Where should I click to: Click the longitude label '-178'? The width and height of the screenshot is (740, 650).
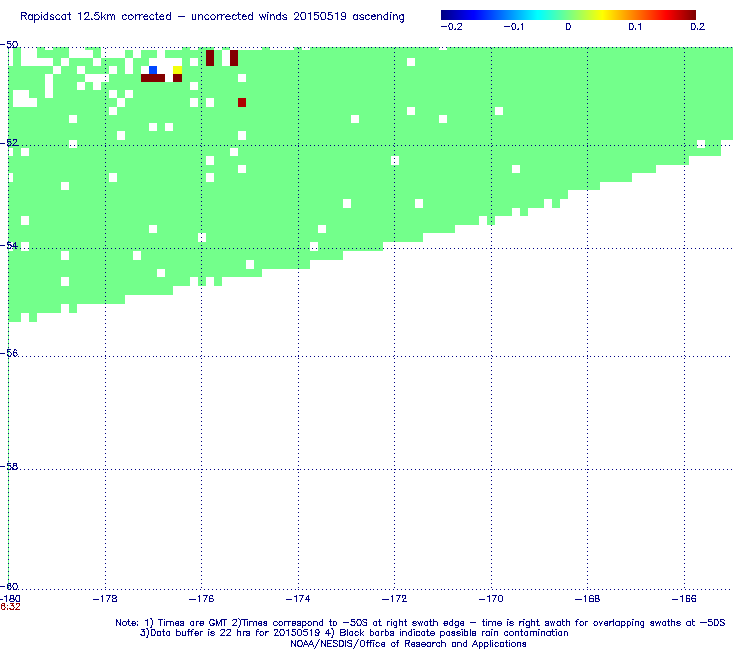point(105,599)
